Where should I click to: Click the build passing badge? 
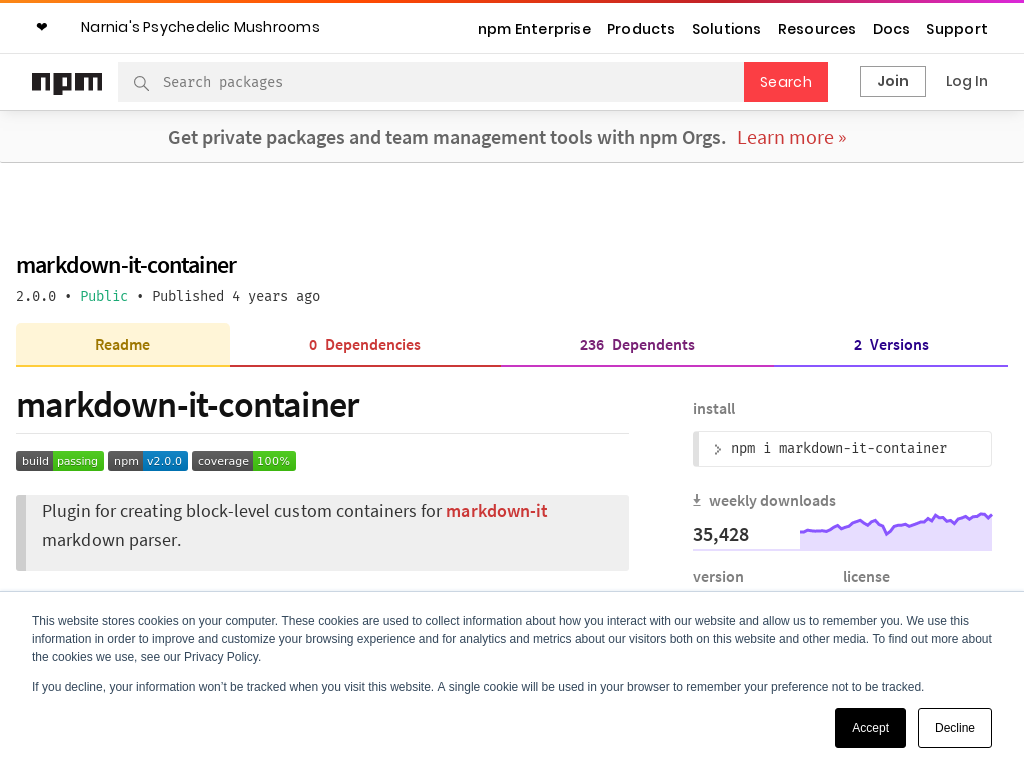[x=60, y=461]
